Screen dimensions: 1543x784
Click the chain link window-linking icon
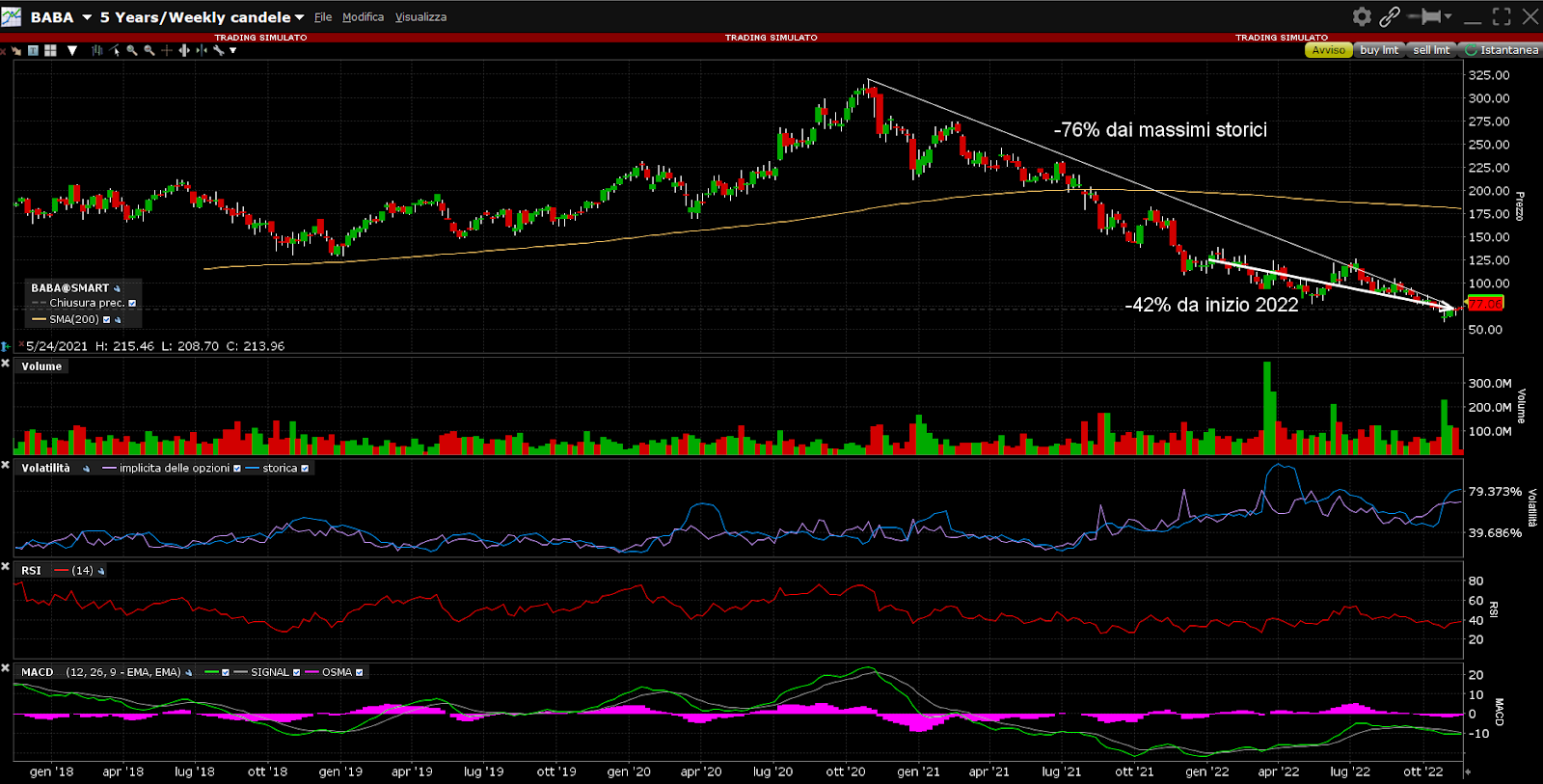pyautogui.click(x=1390, y=16)
